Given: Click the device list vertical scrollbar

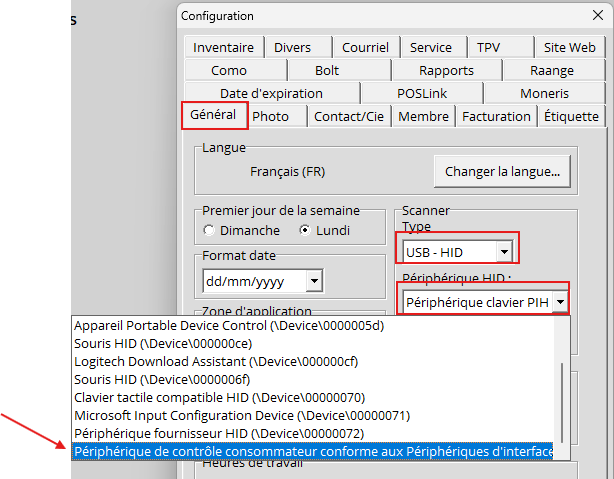Looking at the screenshot, I should [561, 400].
